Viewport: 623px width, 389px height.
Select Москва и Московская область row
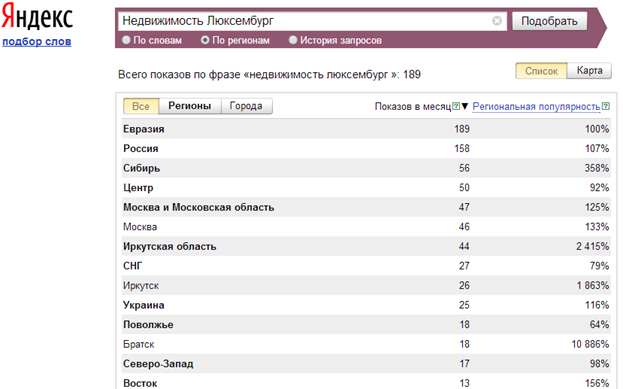point(366,207)
